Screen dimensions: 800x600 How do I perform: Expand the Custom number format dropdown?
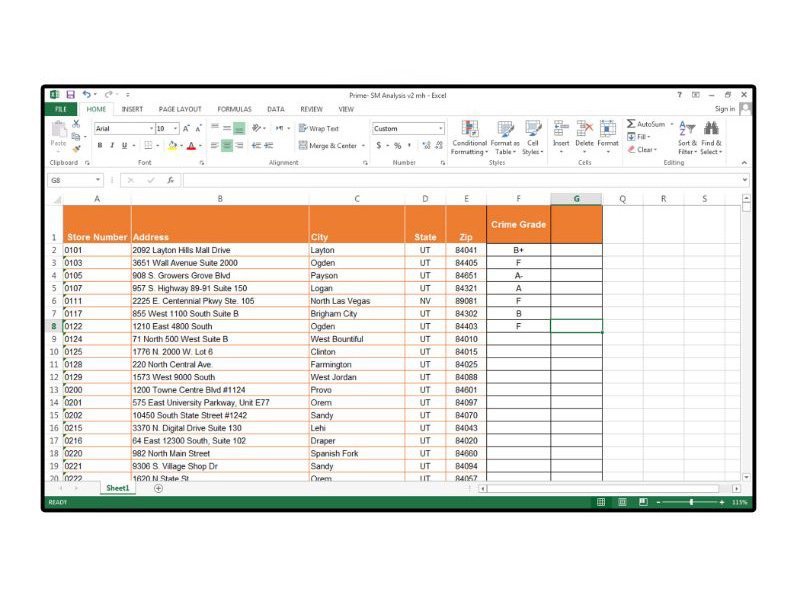tap(440, 128)
